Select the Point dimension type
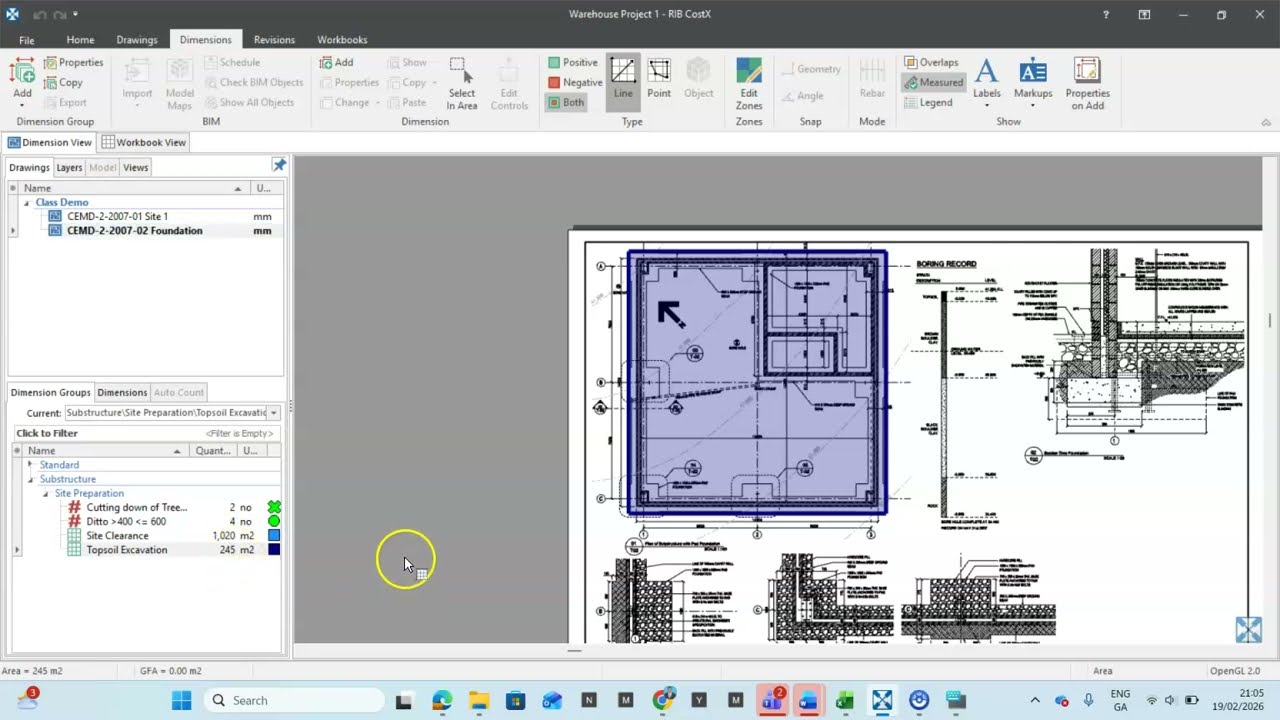1280x720 pixels. tap(659, 79)
